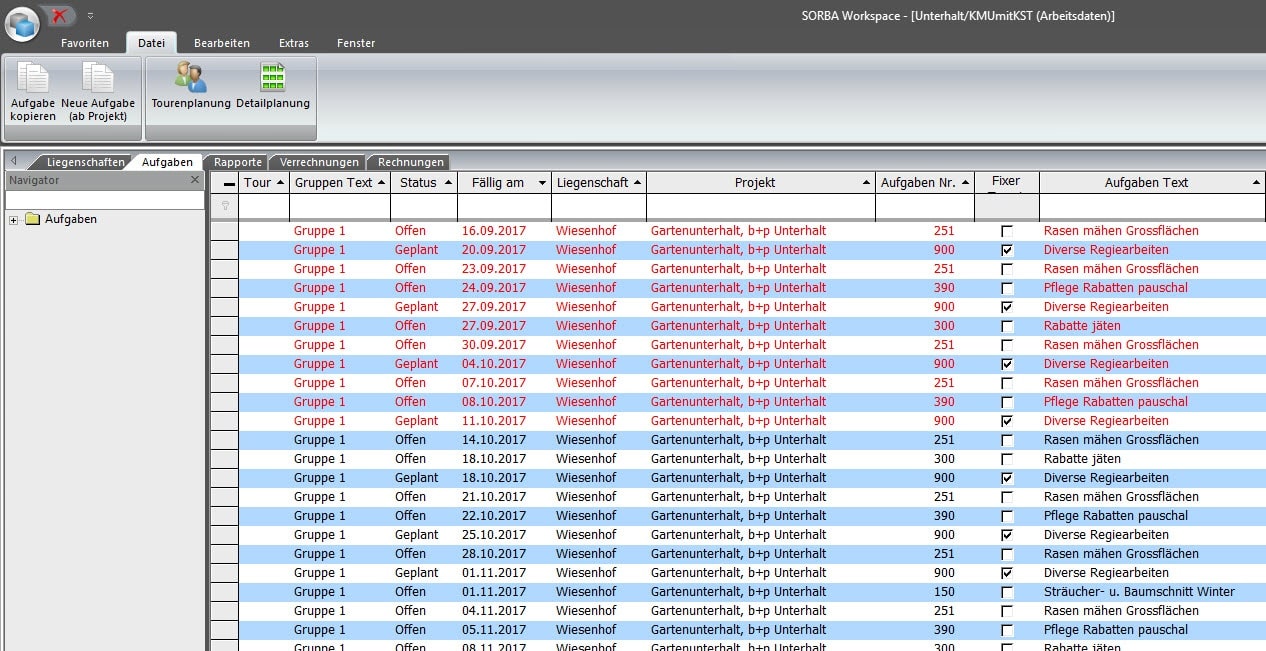Click Rabatte jäten in 18.10.2017 row
The height and width of the screenshot is (651, 1266).
(1082, 459)
